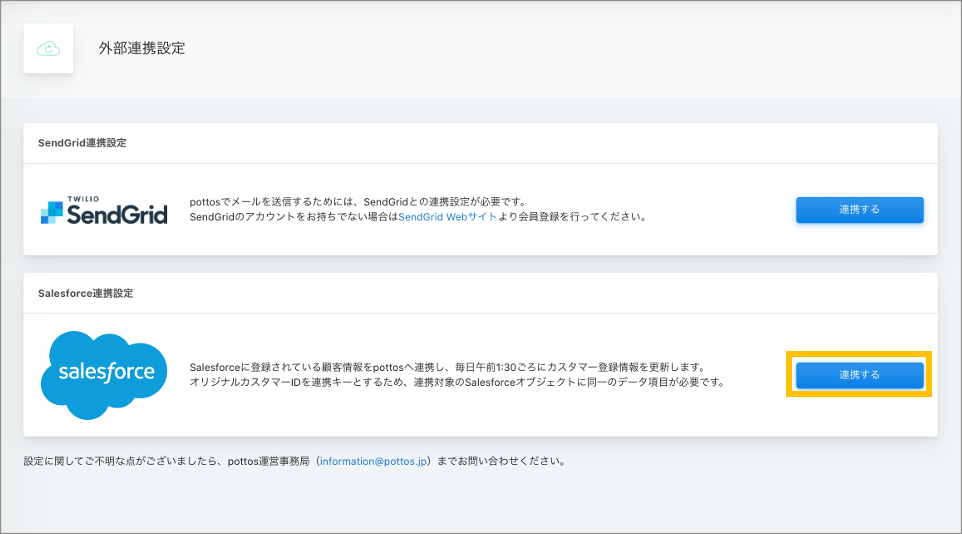
Task: Click 連携する button for Salesforce
Action: [x=860, y=375]
